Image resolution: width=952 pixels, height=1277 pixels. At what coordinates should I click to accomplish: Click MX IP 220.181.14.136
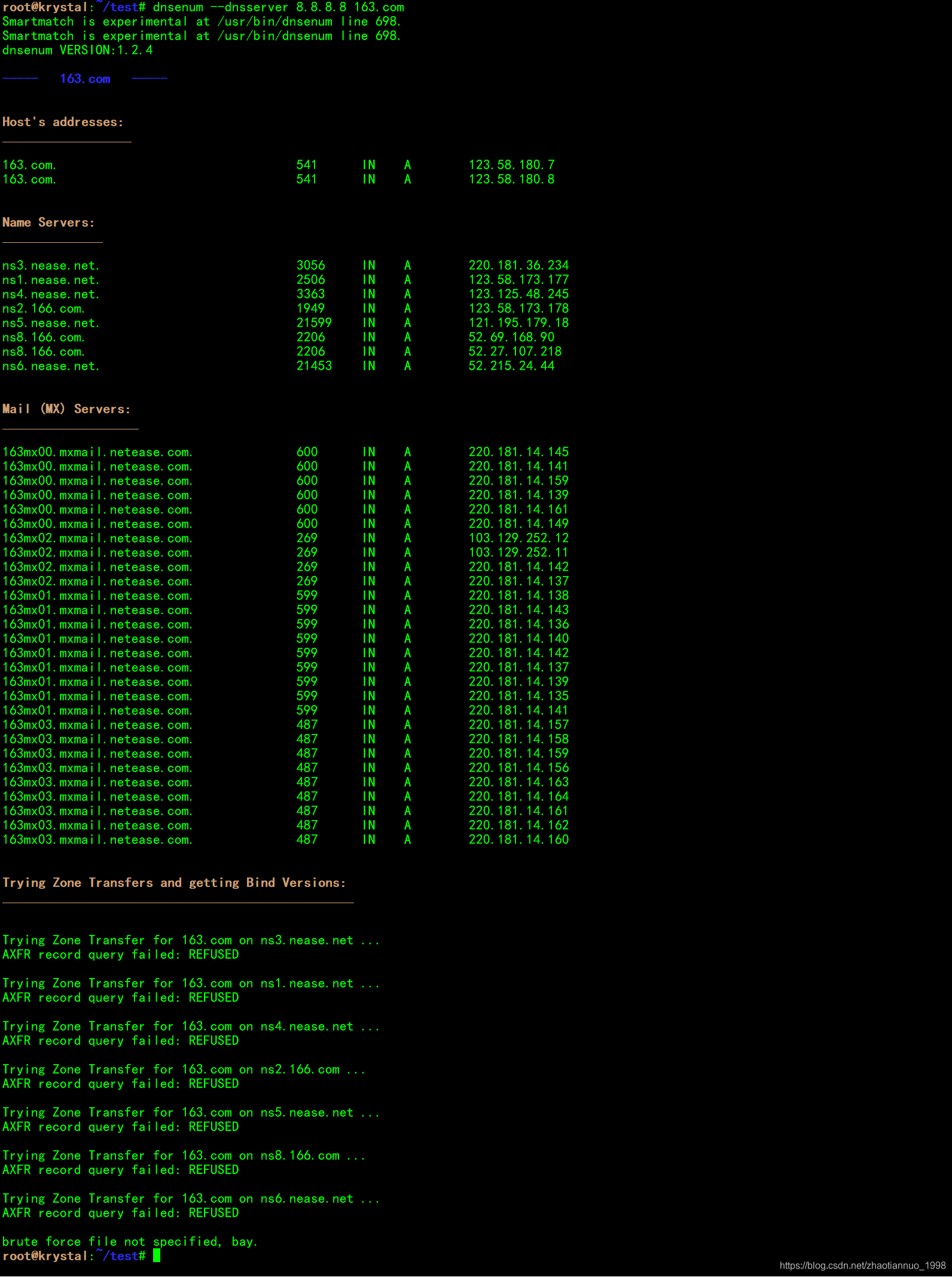518,624
